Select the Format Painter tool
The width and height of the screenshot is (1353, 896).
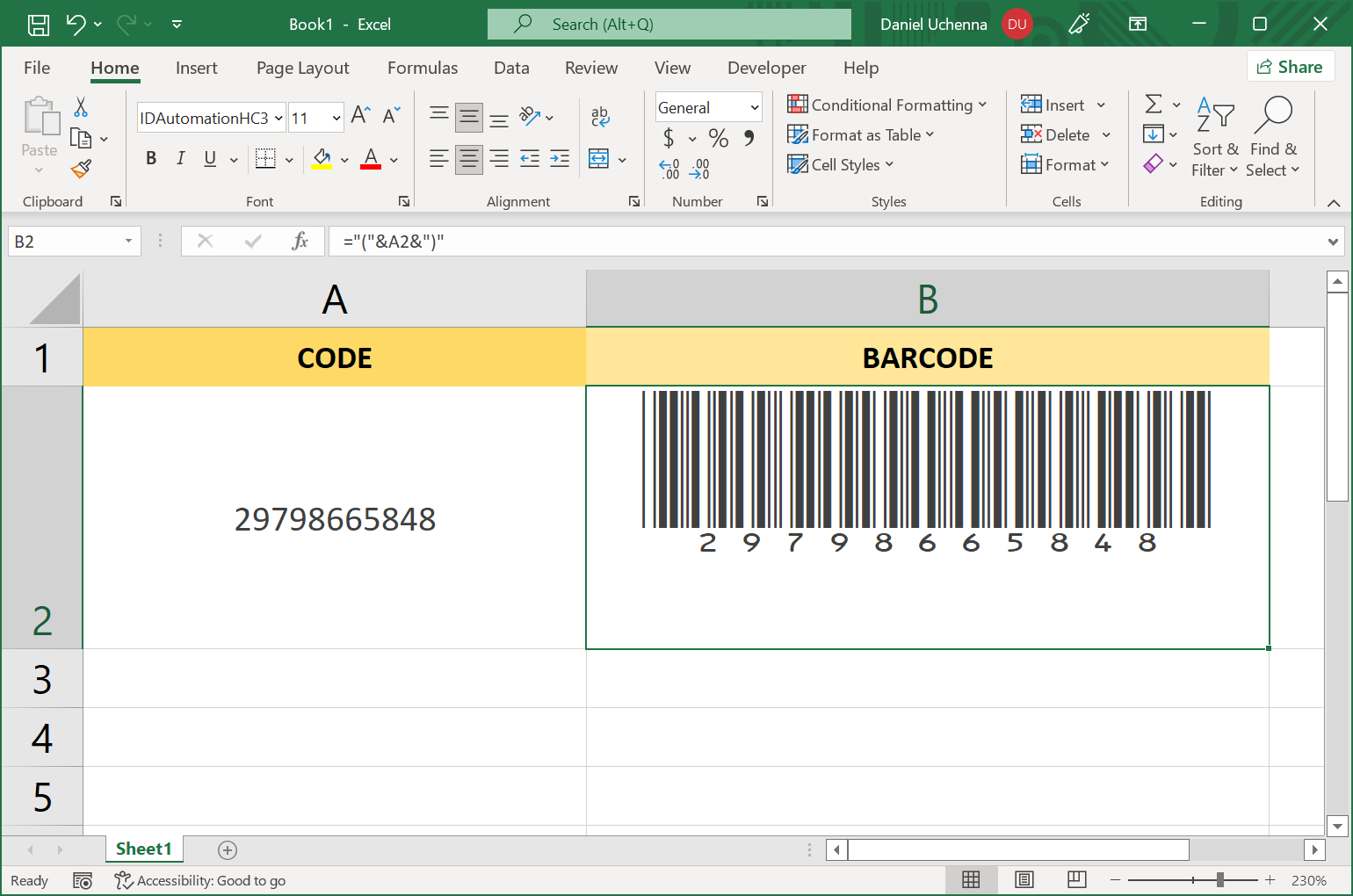coord(81,168)
